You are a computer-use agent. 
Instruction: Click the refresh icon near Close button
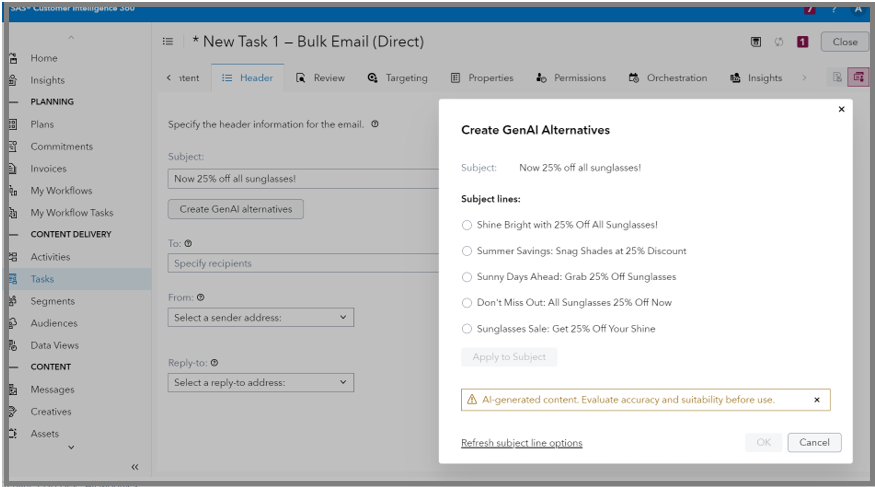coord(780,42)
